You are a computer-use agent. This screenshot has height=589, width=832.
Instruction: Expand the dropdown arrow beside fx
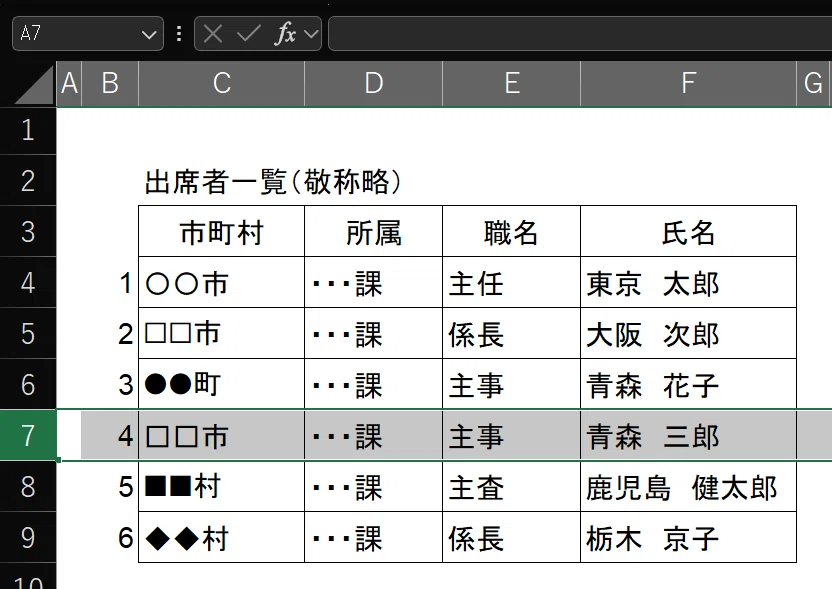[x=311, y=34]
